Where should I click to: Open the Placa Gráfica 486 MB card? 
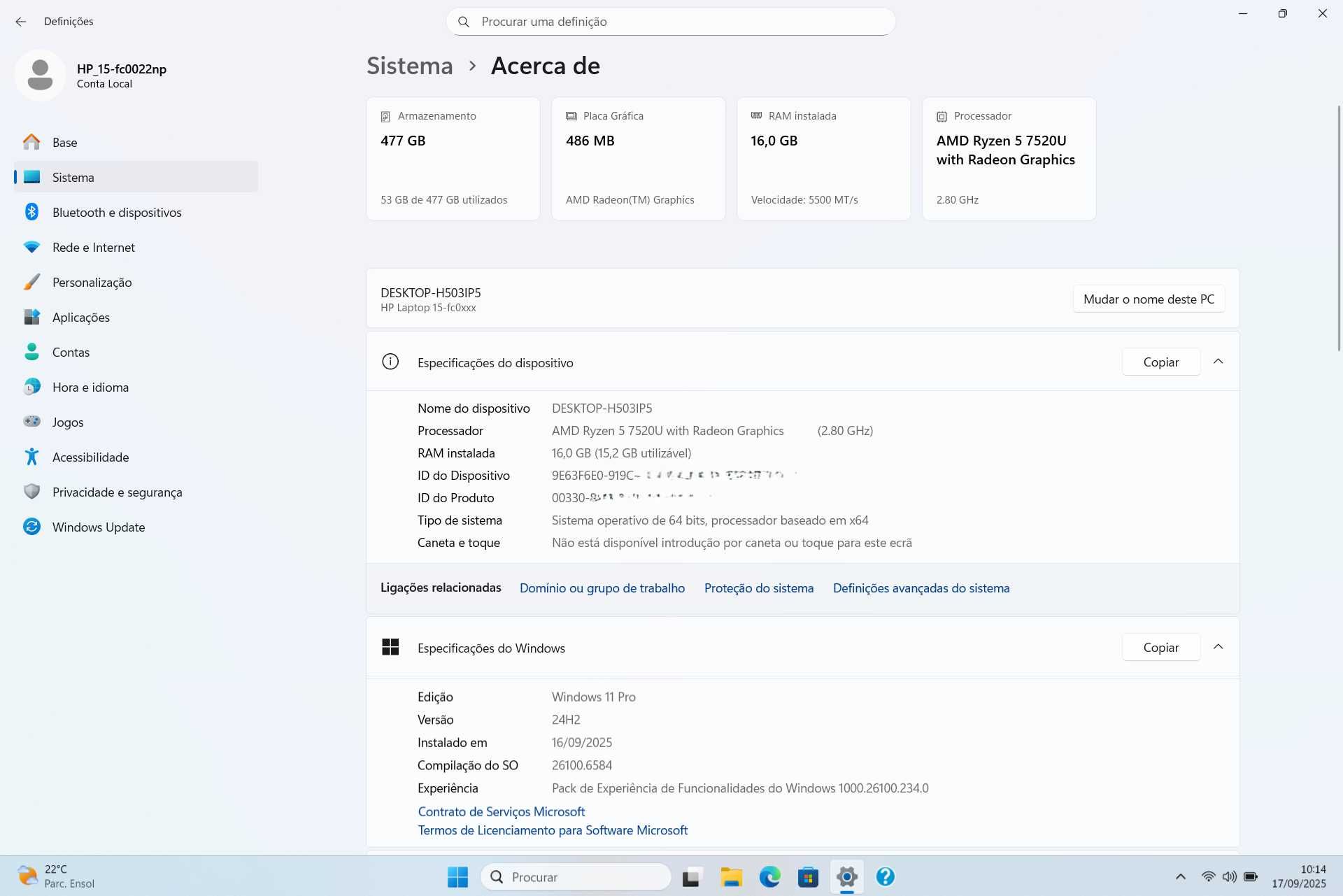coord(639,159)
